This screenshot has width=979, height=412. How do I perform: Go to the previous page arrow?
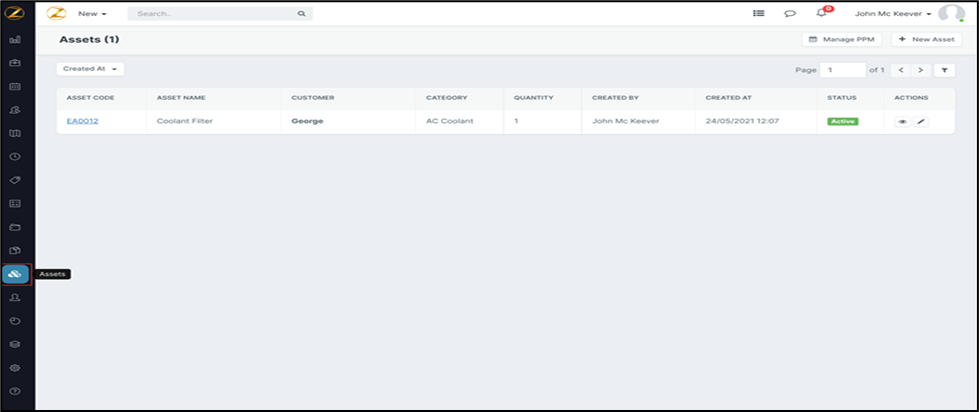[900, 71]
